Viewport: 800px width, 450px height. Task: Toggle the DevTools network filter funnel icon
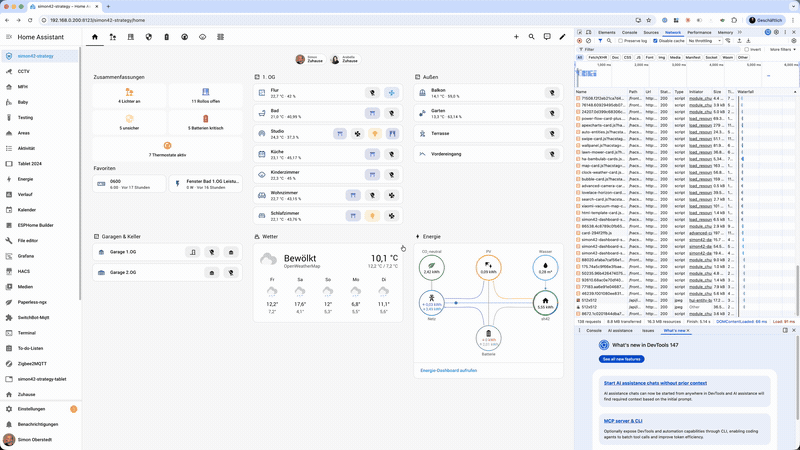(600, 41)
